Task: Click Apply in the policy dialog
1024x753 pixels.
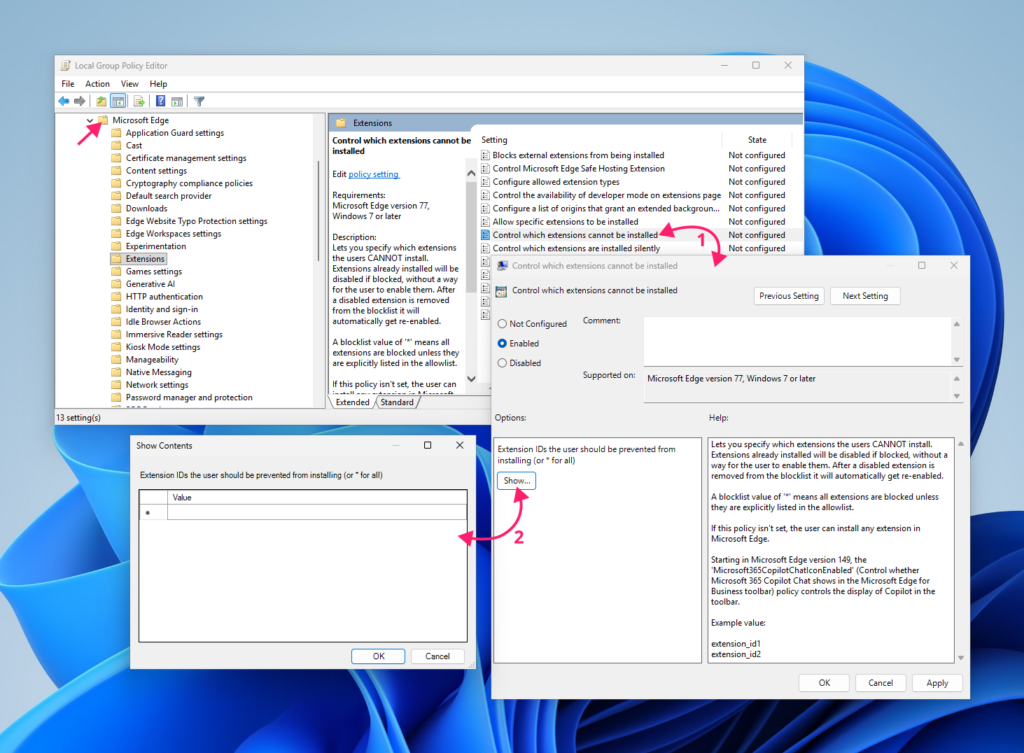Action: pyautogui.click(x=937, y=682)
